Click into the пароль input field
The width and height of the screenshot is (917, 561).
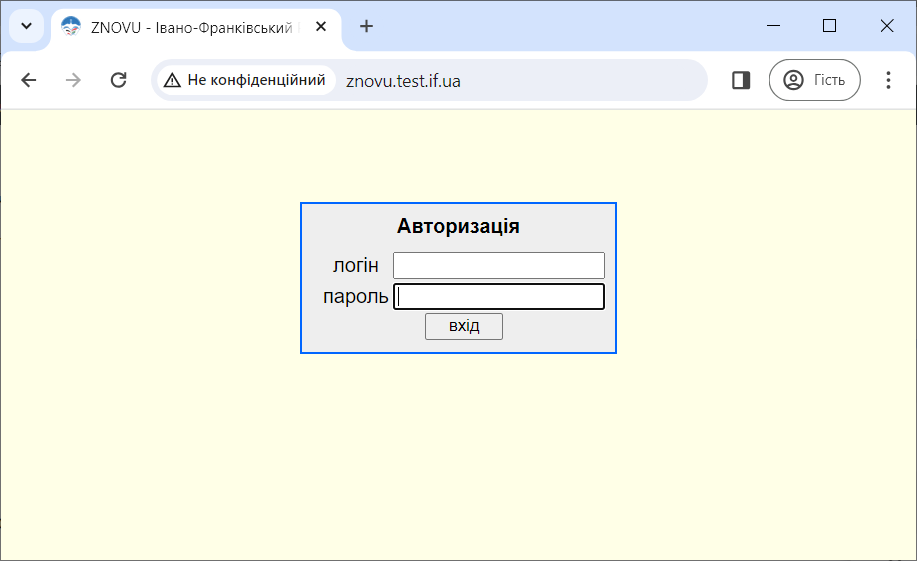click(499, 297)
